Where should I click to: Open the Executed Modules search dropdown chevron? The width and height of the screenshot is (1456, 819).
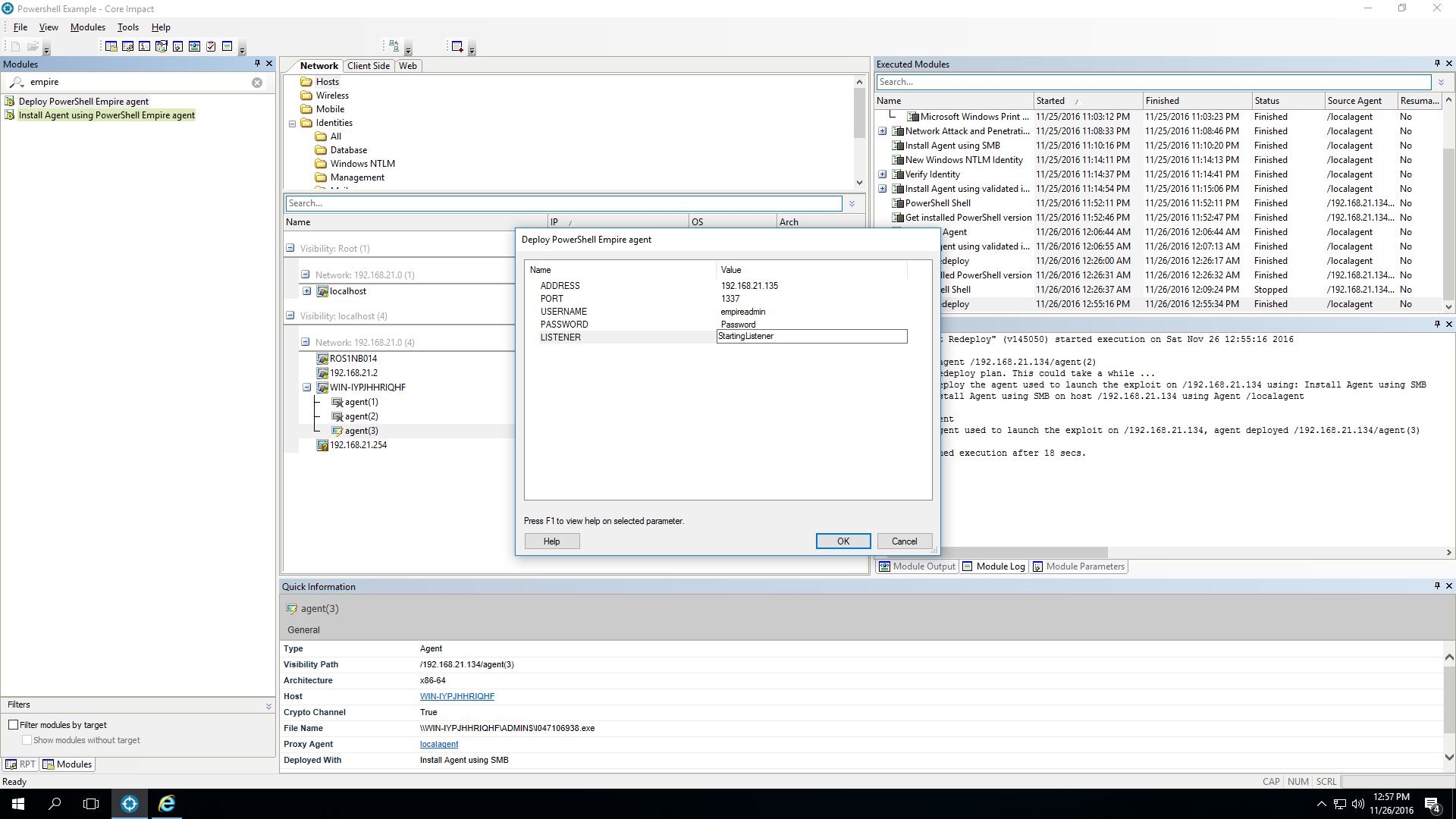tap(1441, 82)
